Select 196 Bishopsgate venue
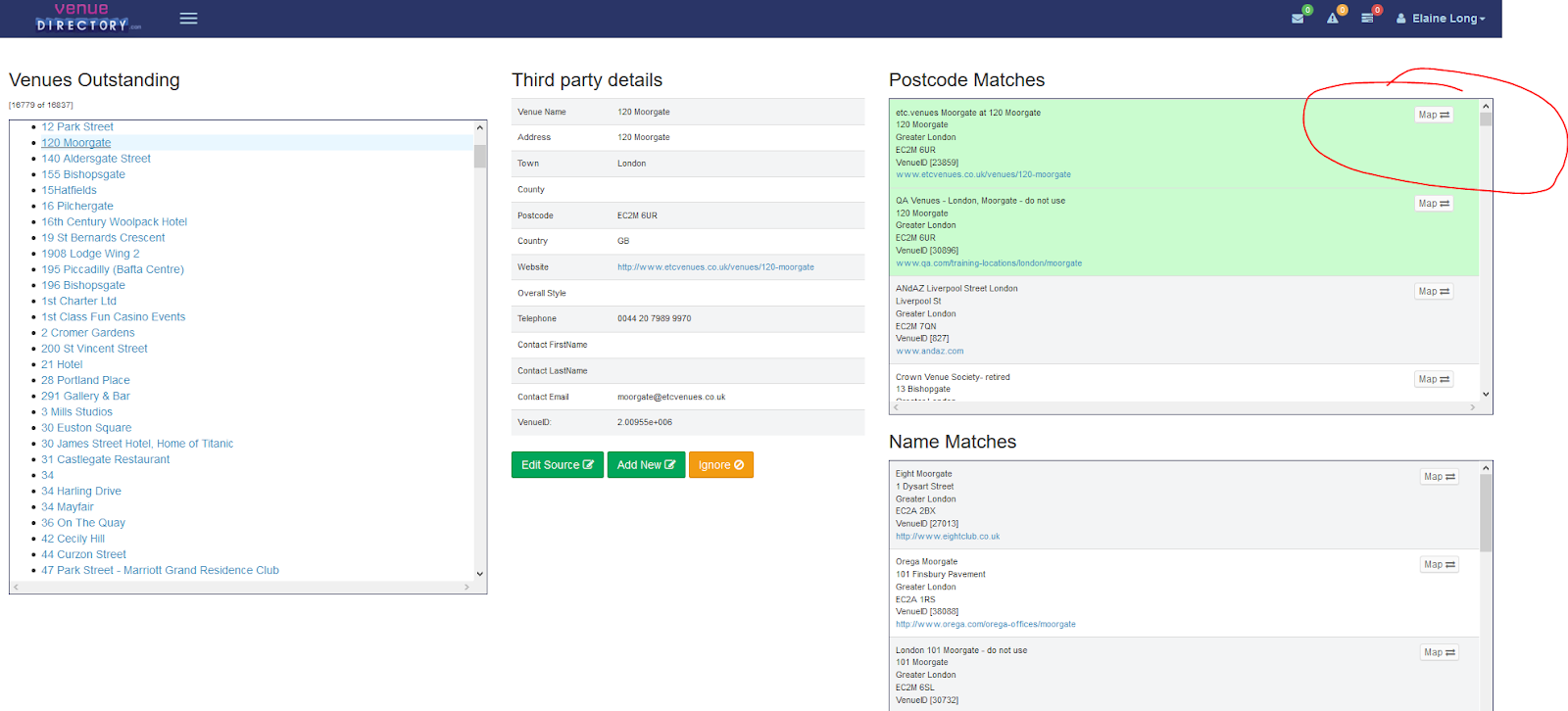This screenshot has width=1568, height=711. 83,285
